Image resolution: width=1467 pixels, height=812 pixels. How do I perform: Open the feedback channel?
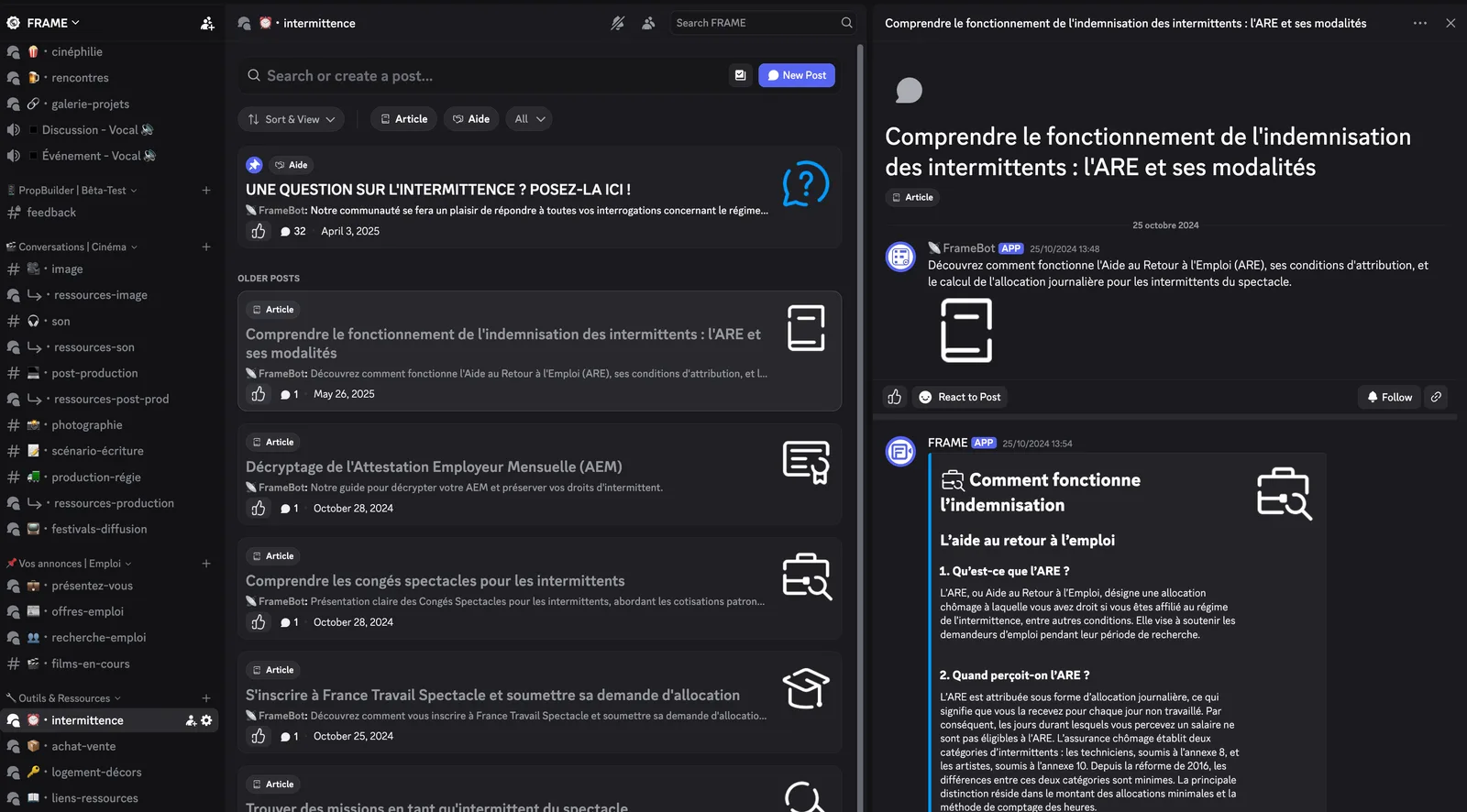tap(110, 213)
